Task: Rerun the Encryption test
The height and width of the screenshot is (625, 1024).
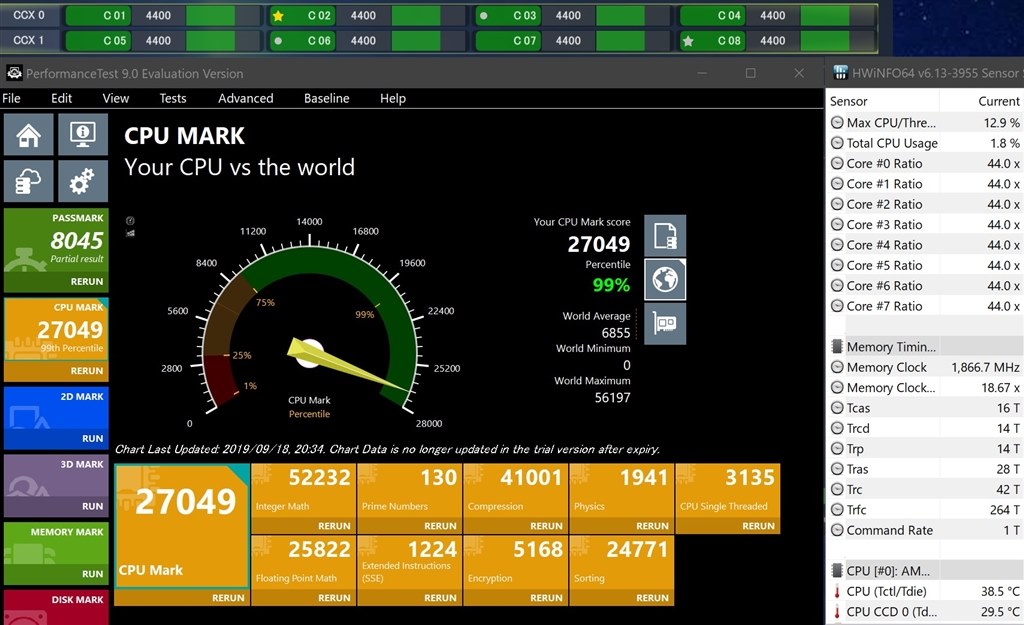Action: (x=546, y=598)
